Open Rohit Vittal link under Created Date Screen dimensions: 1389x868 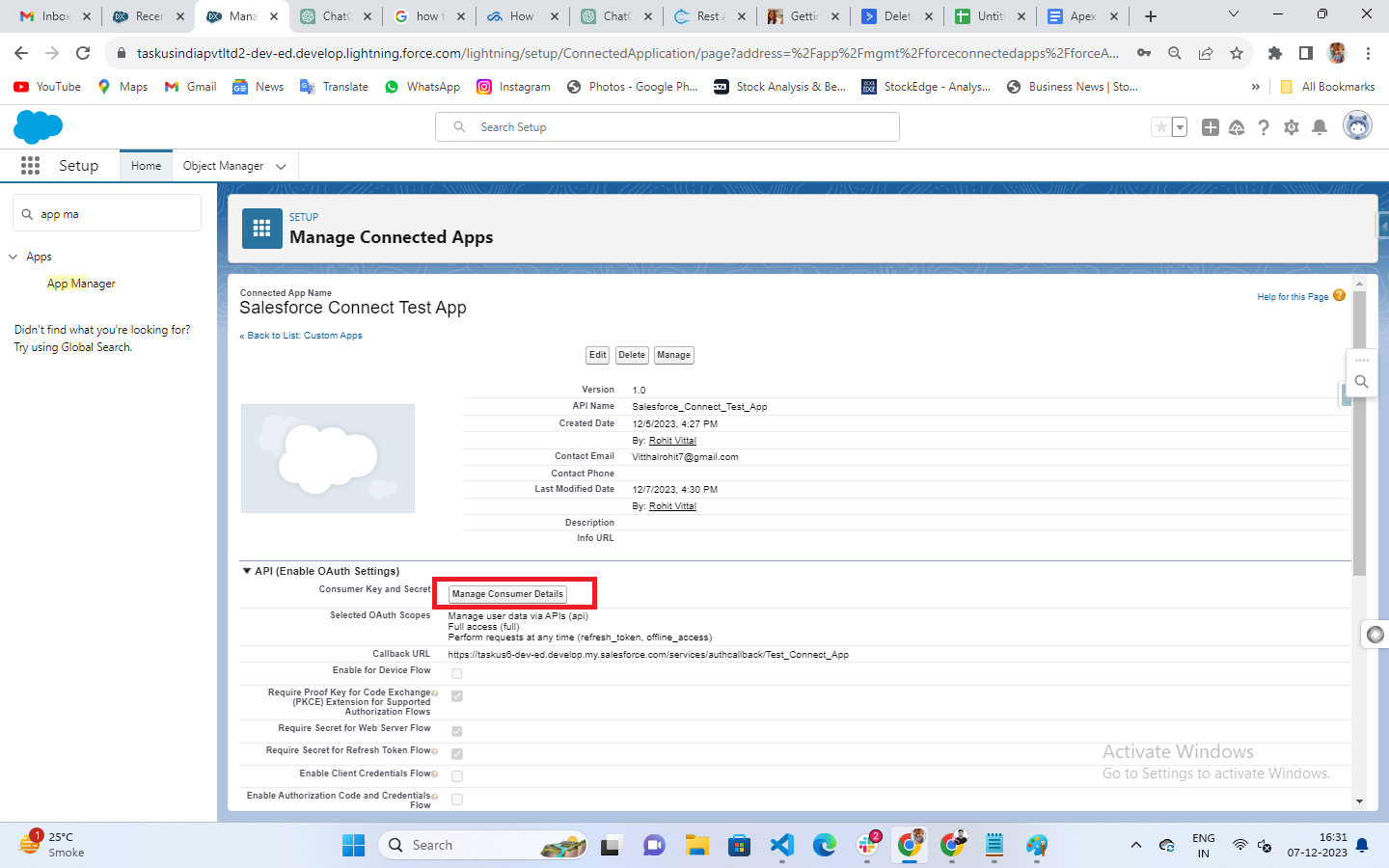point(672,441)
